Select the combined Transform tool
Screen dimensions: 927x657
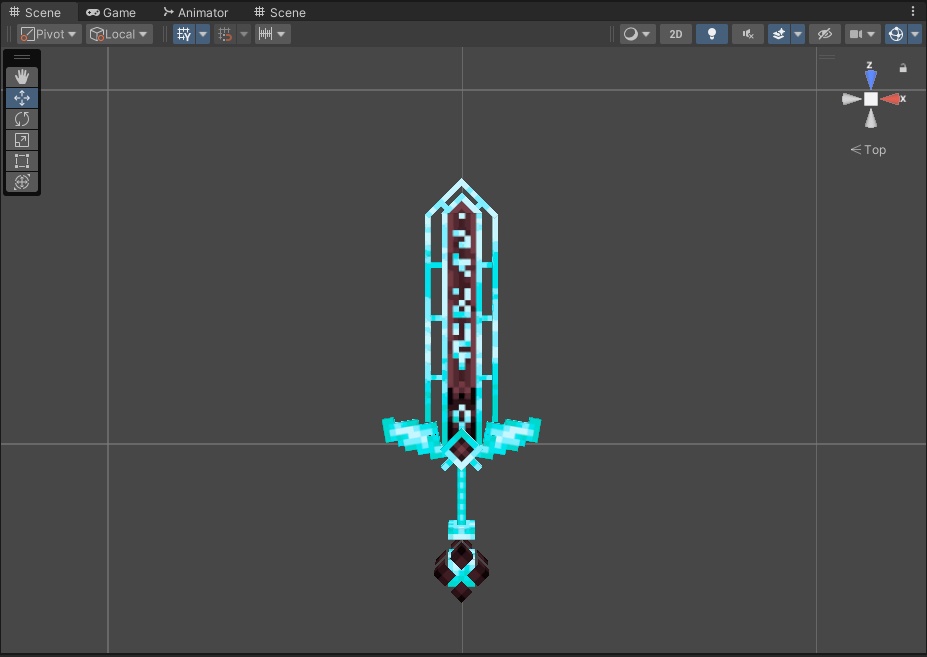tap(22, 182)
